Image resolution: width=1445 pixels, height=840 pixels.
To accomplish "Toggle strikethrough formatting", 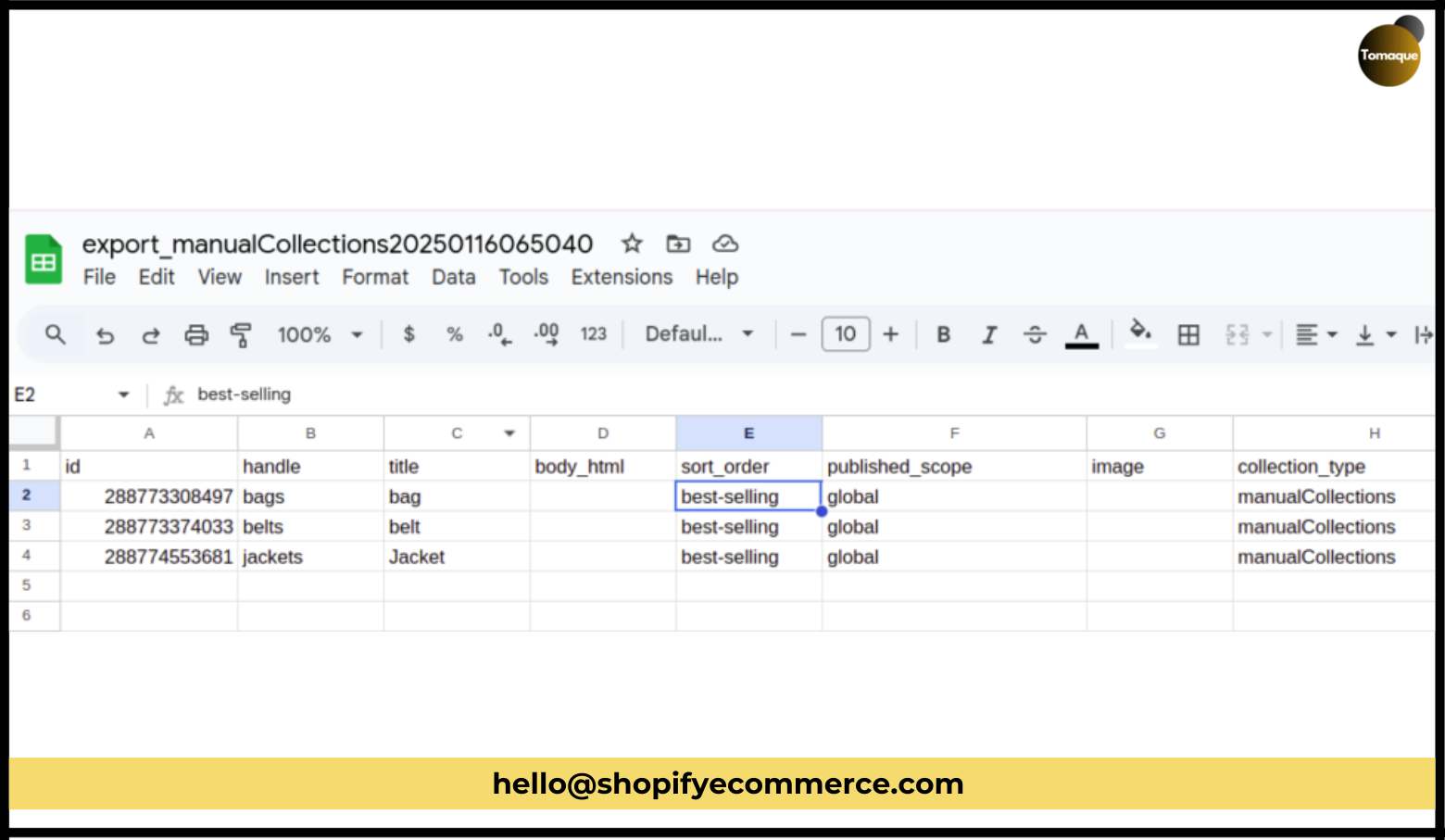I will click(1035, 334).
